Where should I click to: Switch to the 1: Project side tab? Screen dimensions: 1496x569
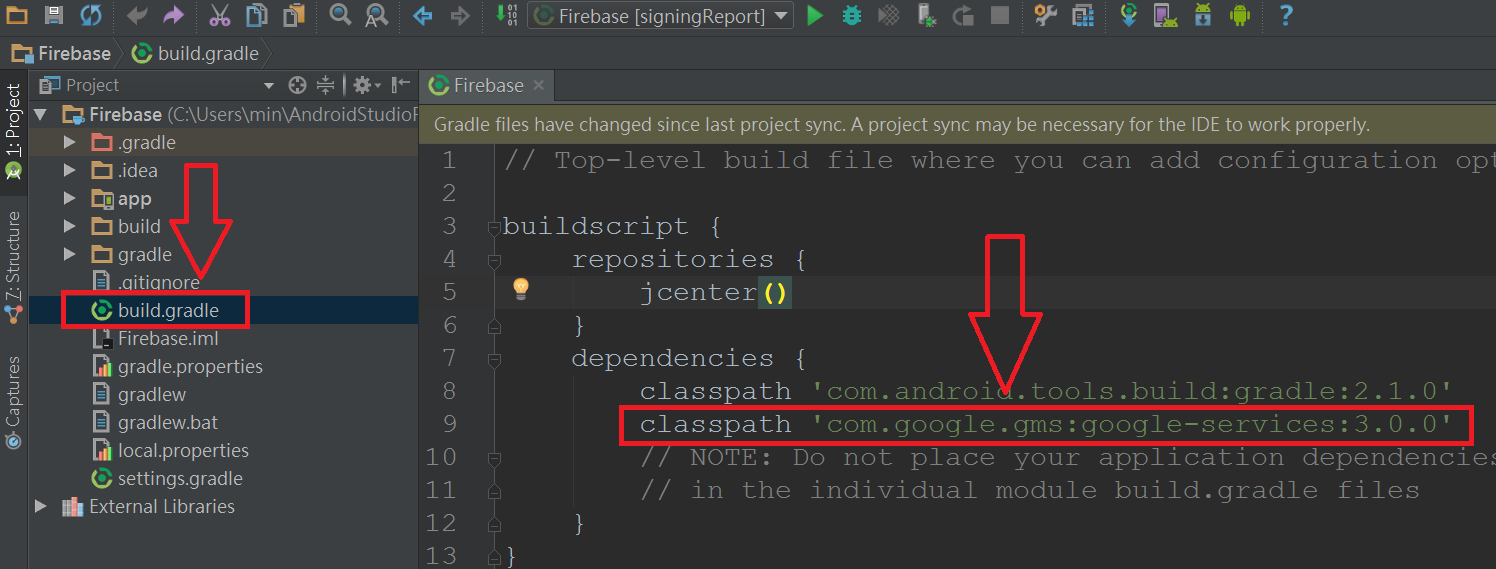tap(13, 130)
